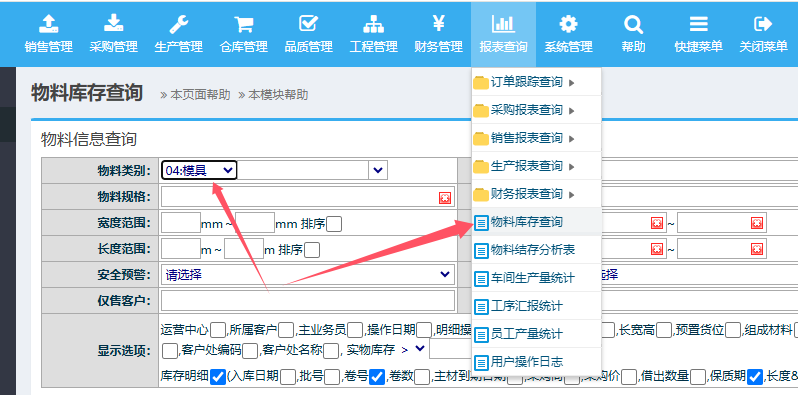
Task: Open 仓库管理 shopping cart icon
Action: tap(244, 23)
